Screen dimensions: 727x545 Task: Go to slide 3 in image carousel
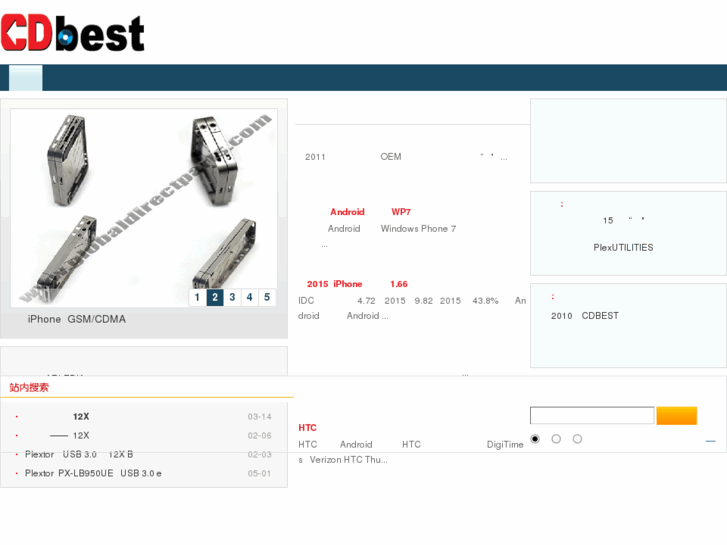click(x=232, y=297)
